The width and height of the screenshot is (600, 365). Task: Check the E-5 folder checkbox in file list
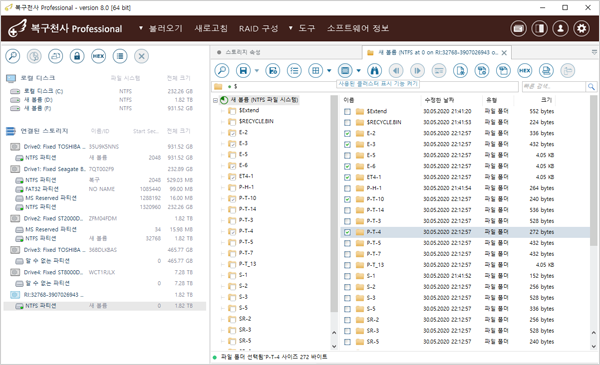click(347, 155)
